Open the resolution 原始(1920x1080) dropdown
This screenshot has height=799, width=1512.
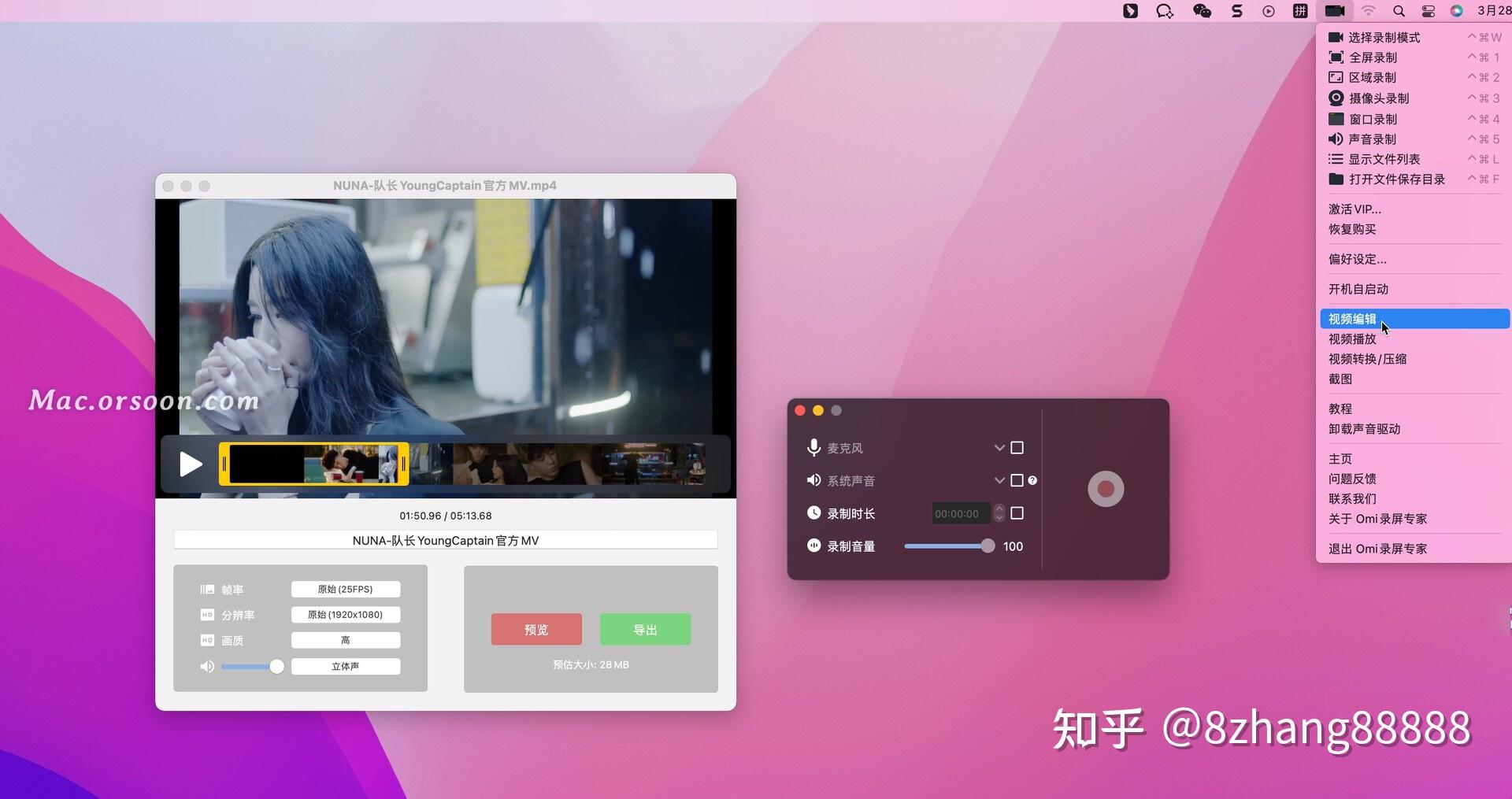click(x=346, y=615)
